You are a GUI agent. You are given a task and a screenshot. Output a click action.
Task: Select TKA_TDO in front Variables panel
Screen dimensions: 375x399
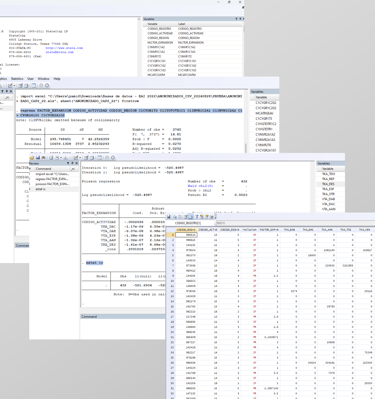(x=328, y=174)
